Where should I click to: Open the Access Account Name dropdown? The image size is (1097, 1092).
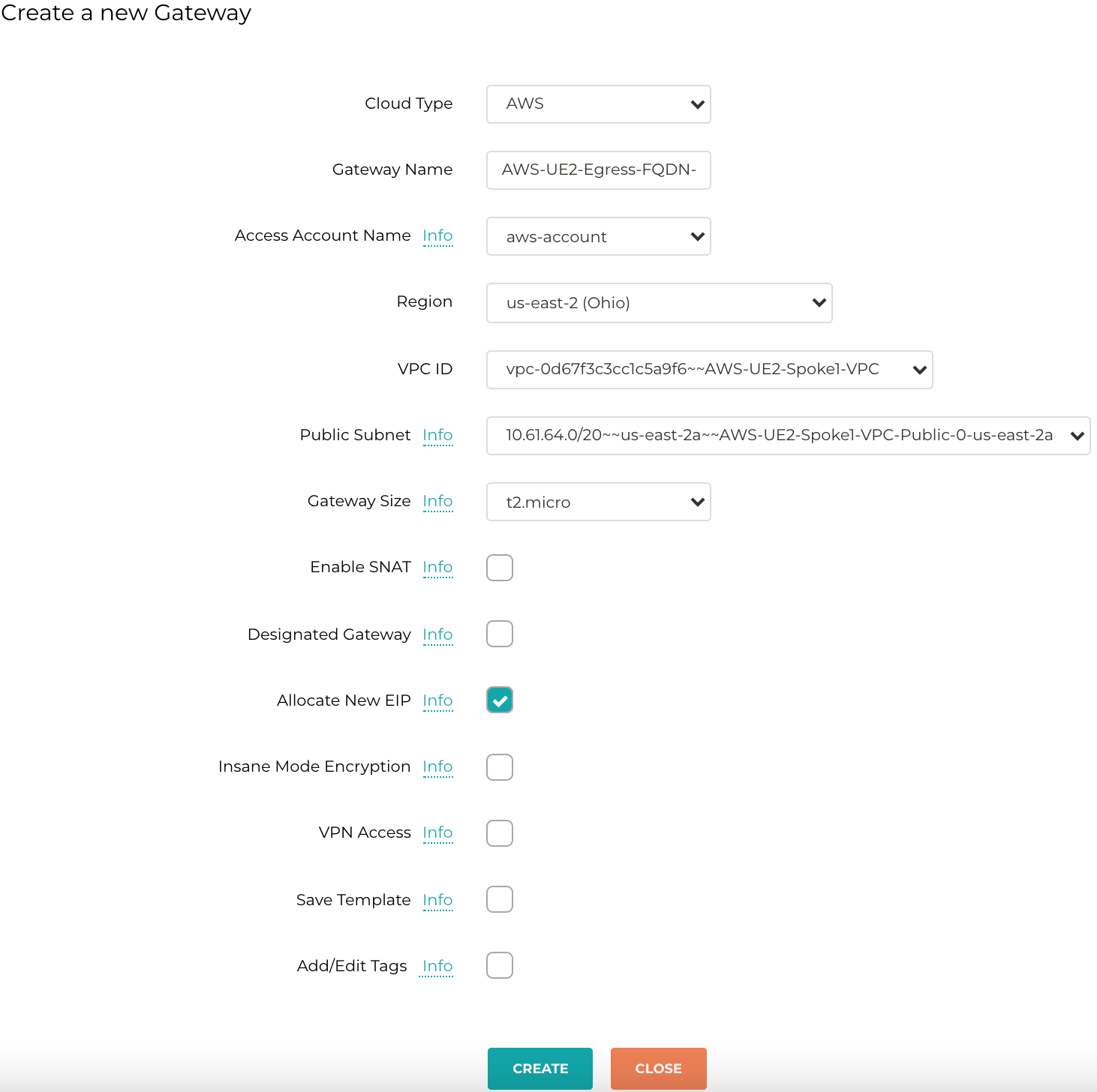click(x=598, y=236)
